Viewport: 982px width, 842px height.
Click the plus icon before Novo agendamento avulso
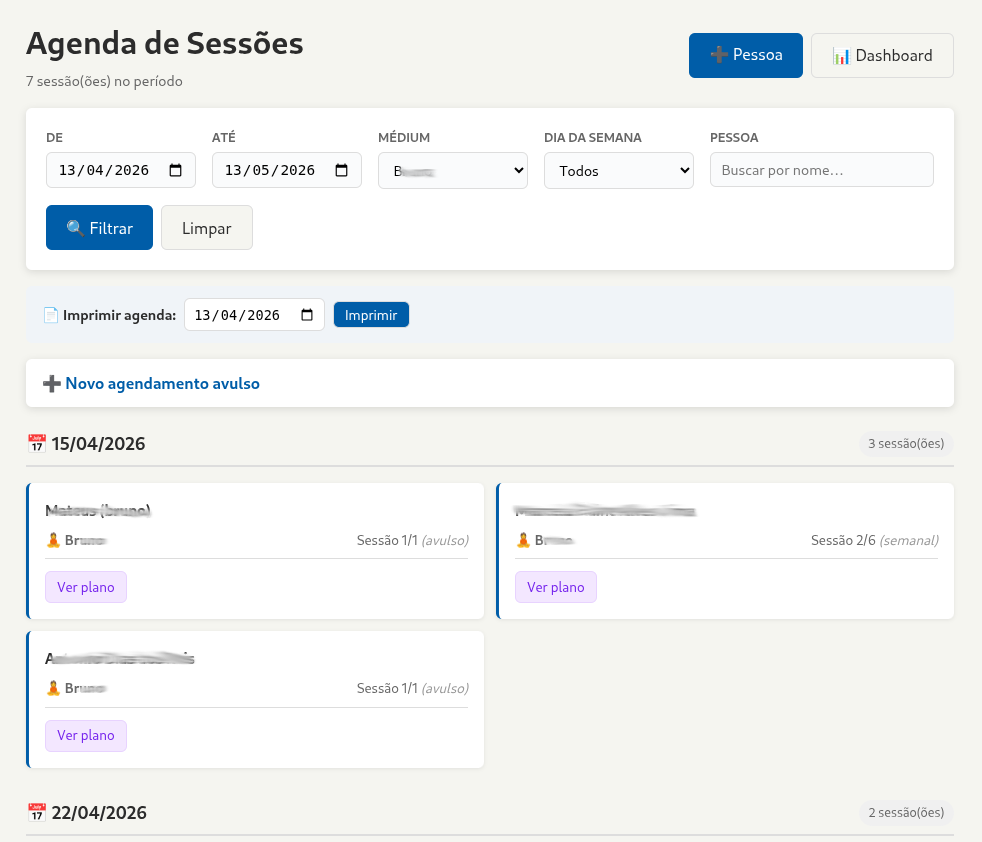tap(51, 382)
